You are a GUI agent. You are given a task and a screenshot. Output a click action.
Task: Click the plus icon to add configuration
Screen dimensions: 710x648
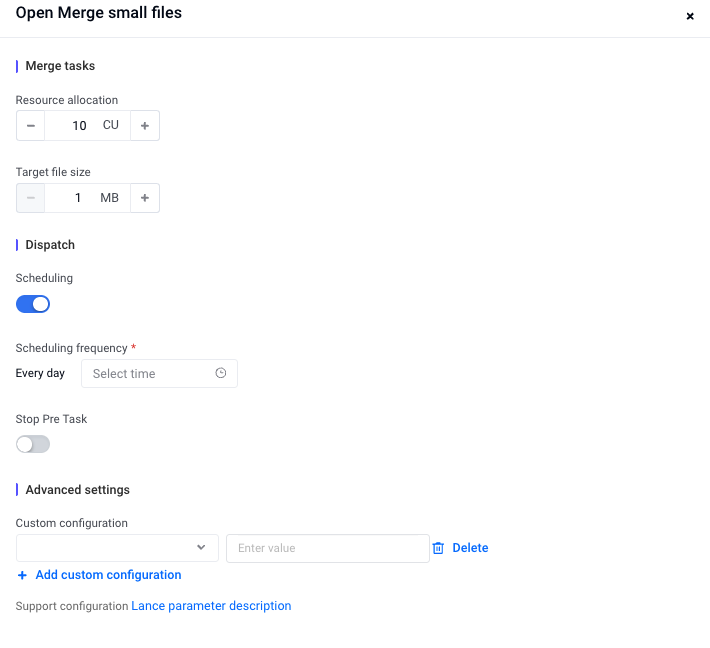pos(22,575)
